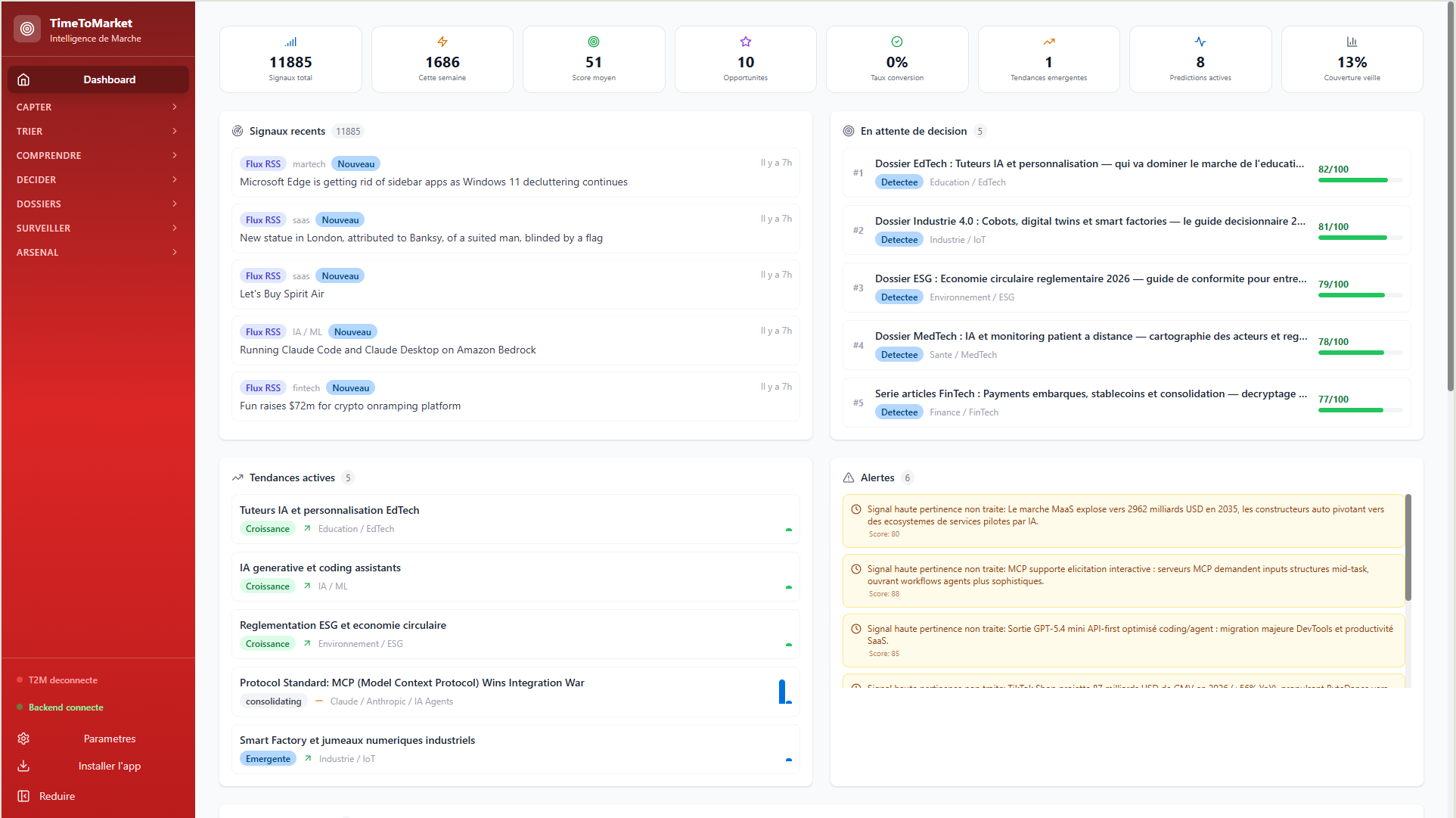Click Installer l'app button
This screenshot has width=1456, height=818.
98,766
